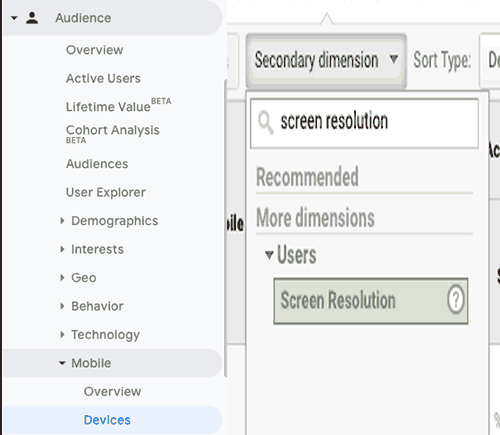Open User Explorer report
The image size is (500, 435).
point(106,192)
